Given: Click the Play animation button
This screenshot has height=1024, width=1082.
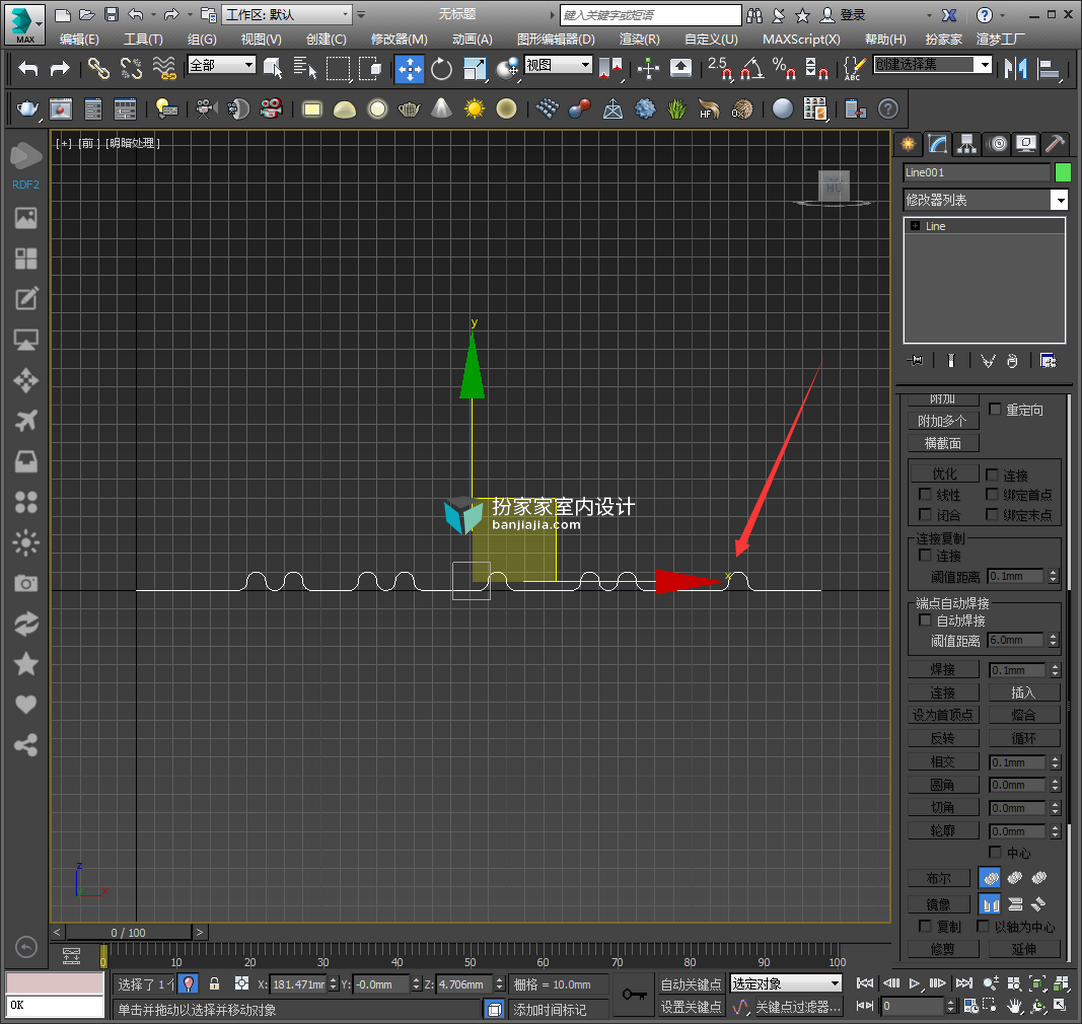Looking at the screenshot, I should pyautogui.click(x=914, y=983).
